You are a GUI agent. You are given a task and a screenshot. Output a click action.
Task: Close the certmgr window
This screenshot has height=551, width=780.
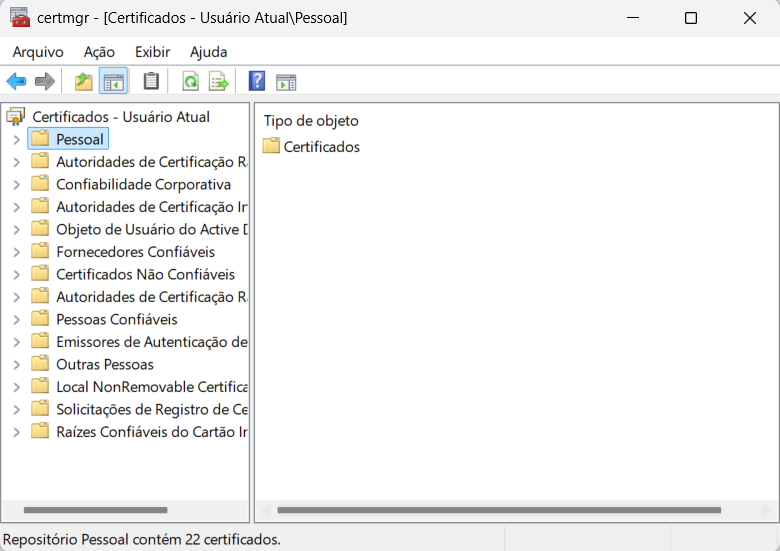click(750, 18)
